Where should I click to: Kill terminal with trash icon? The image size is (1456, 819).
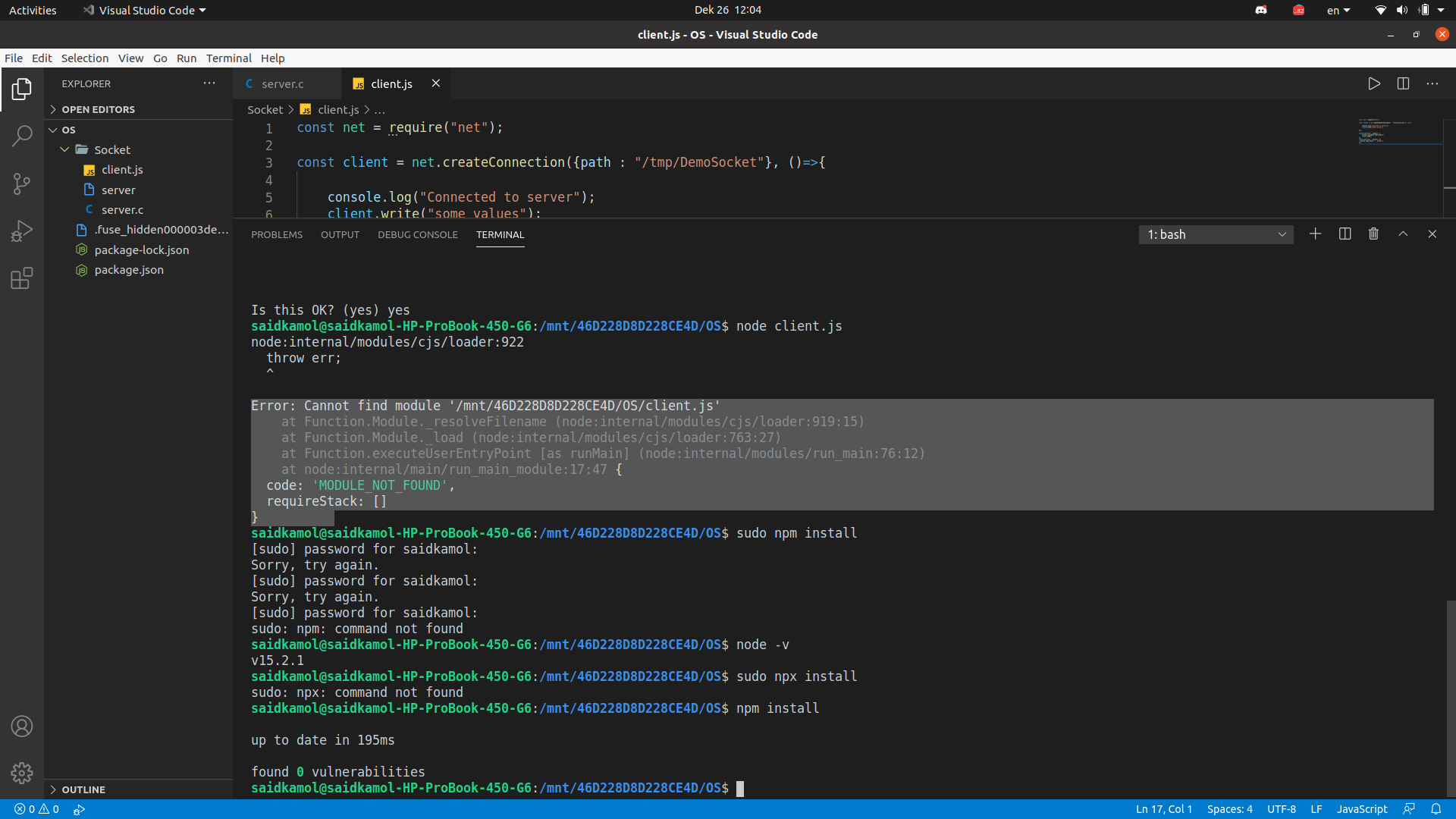click(x=1373, y=234)
